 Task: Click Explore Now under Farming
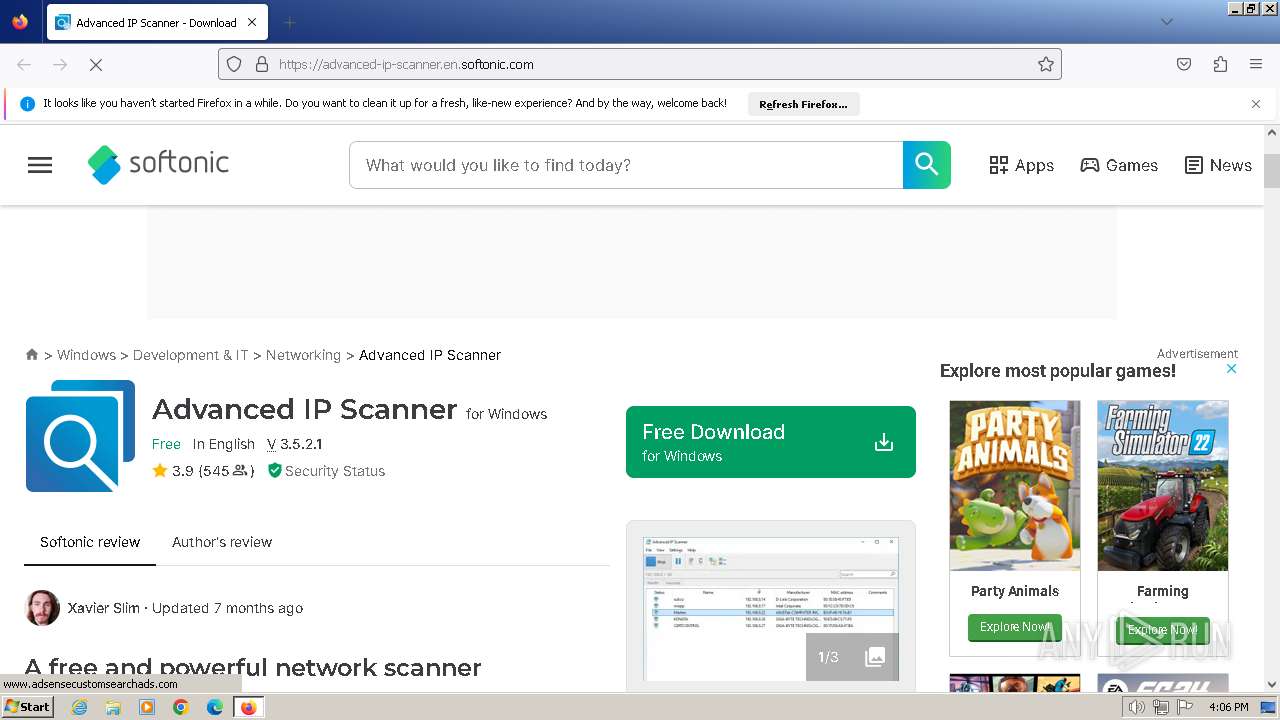1163,630
